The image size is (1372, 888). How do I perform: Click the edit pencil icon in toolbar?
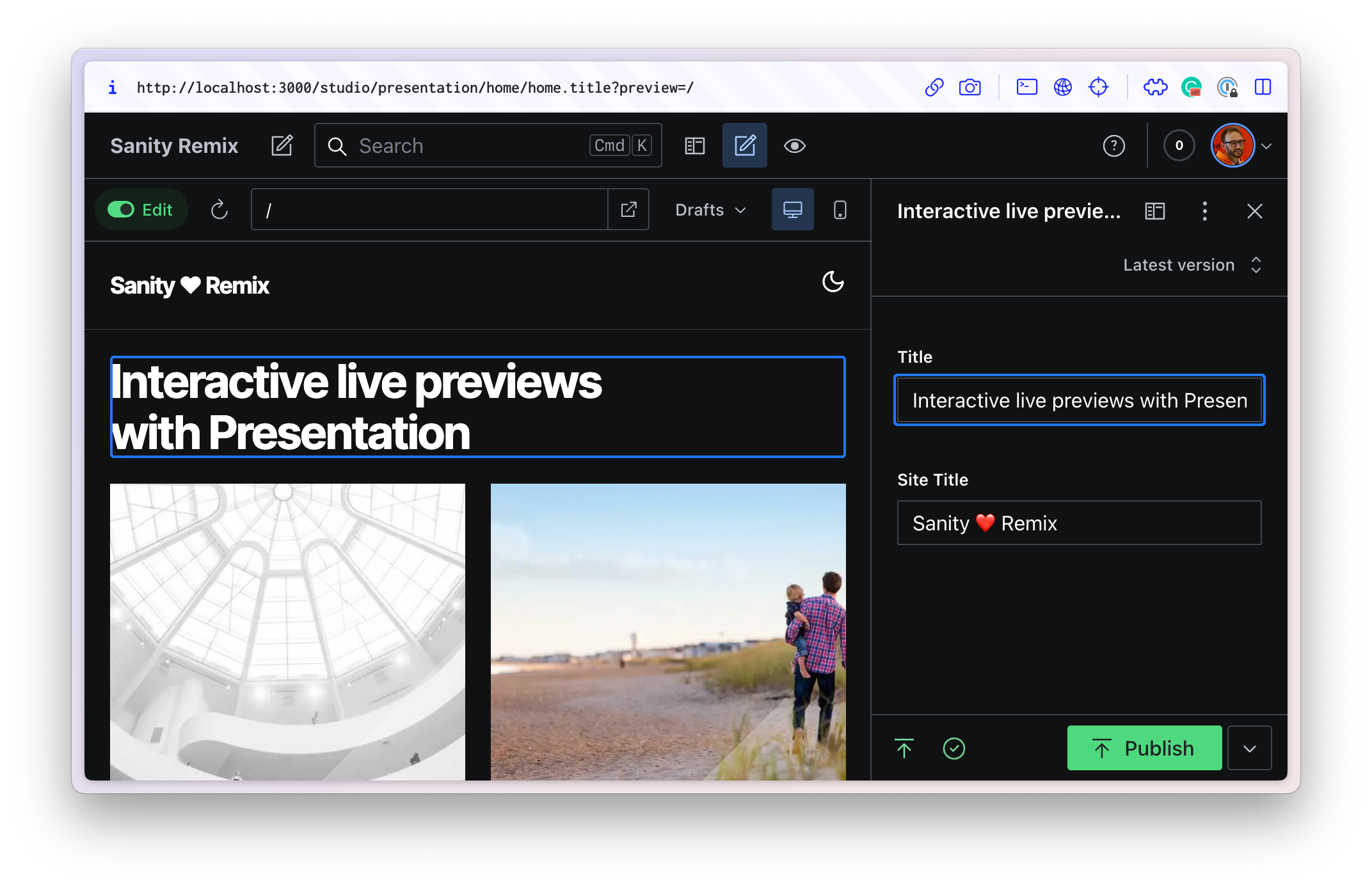(745, 146)
